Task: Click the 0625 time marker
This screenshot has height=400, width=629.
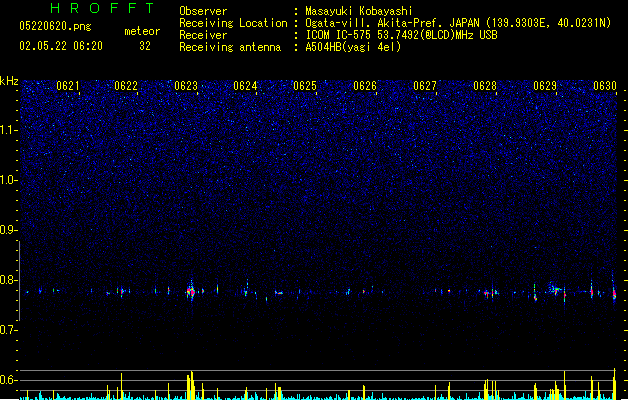Action: [x=305, y=86]
